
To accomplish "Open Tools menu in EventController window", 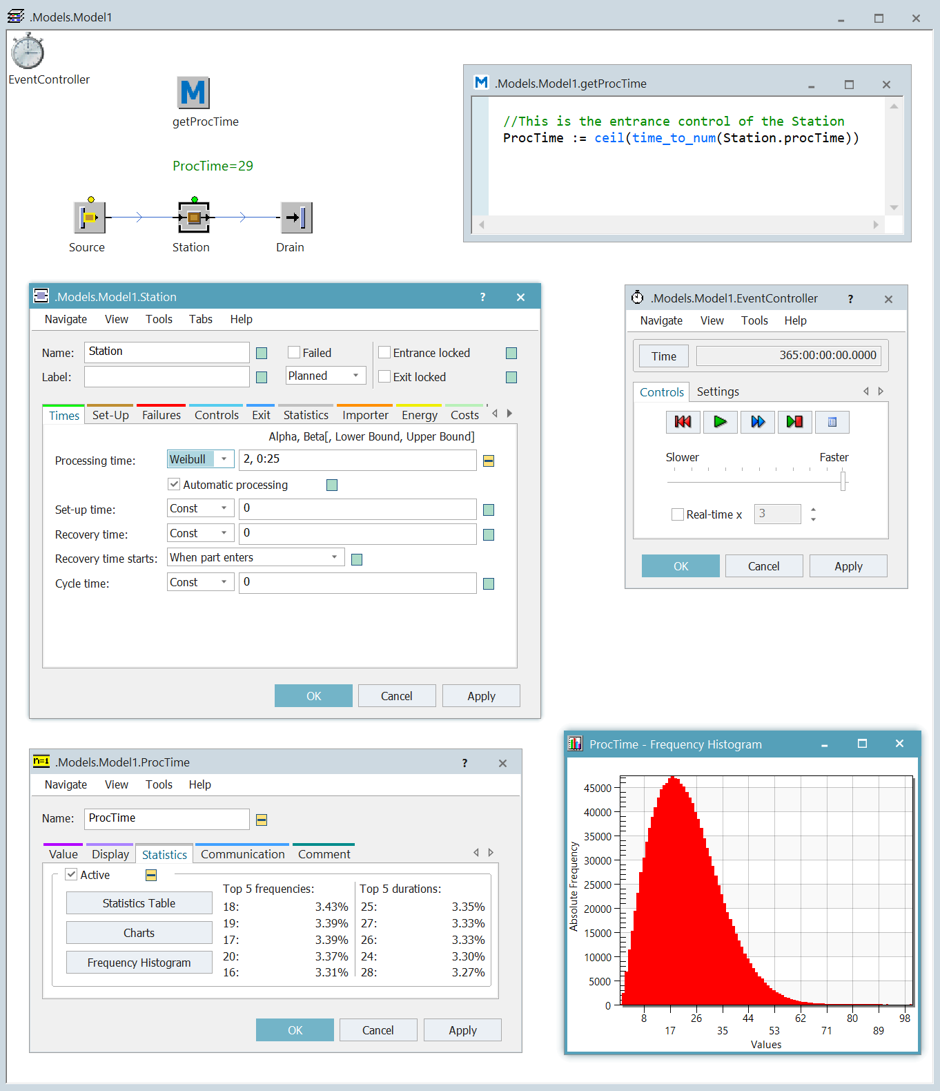I will coord(754,321).
